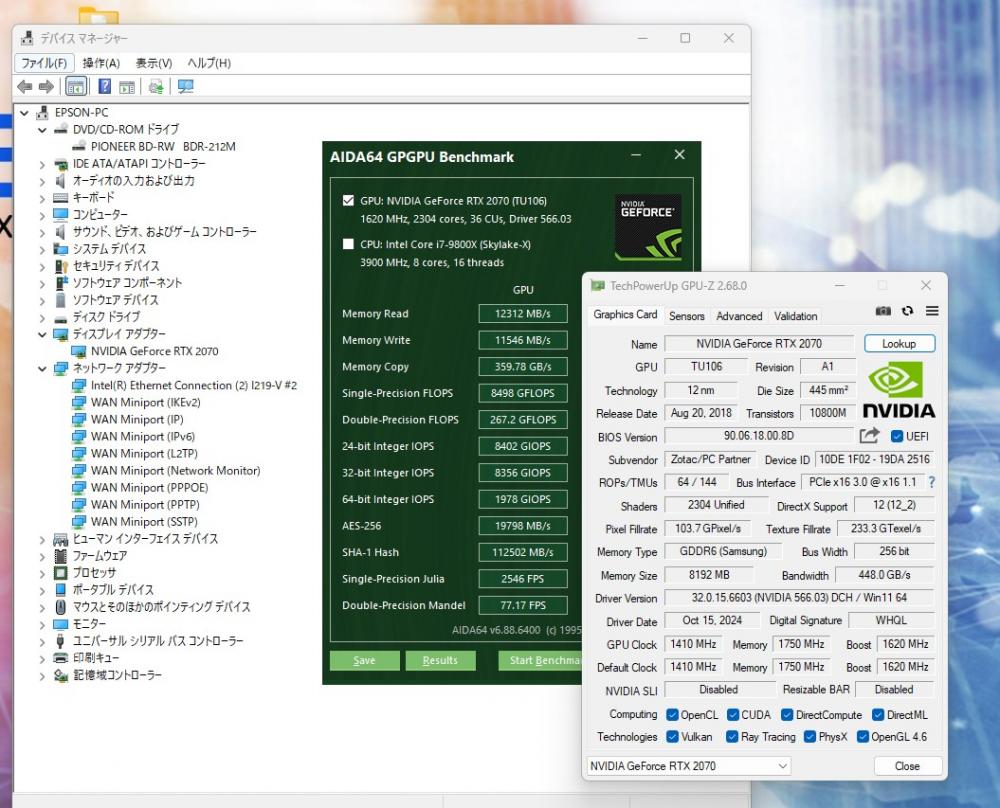Toggle the UEFI checkbox in GPU-Z
The image size is (1000, 808).
pos(897,436)
